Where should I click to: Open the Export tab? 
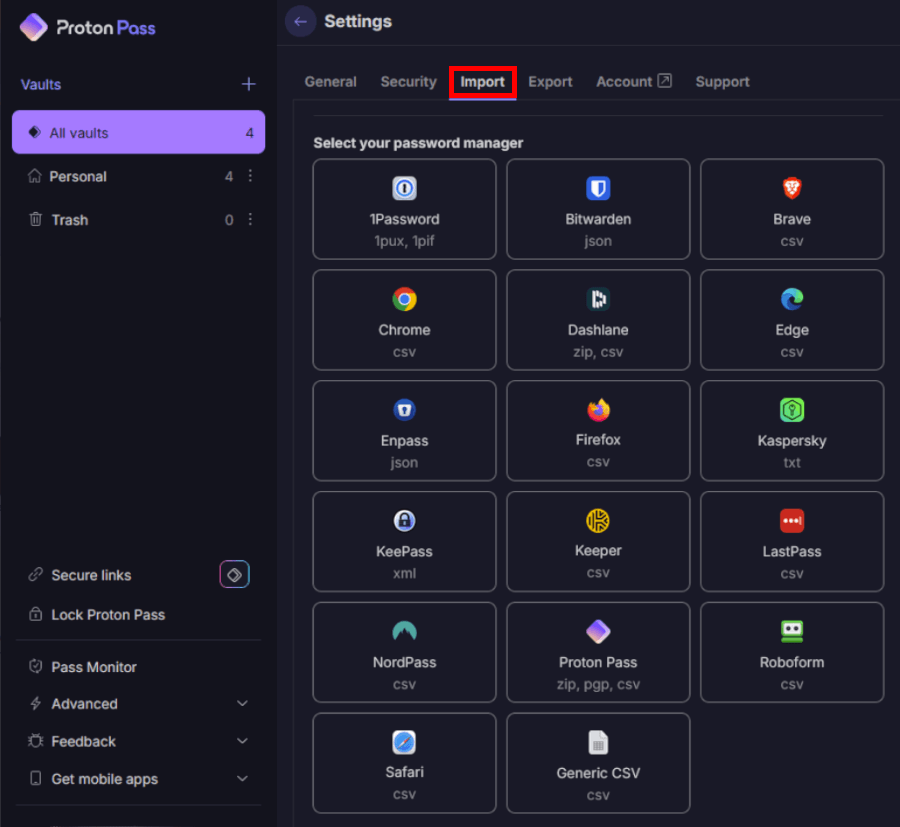(x=550, y=82)
